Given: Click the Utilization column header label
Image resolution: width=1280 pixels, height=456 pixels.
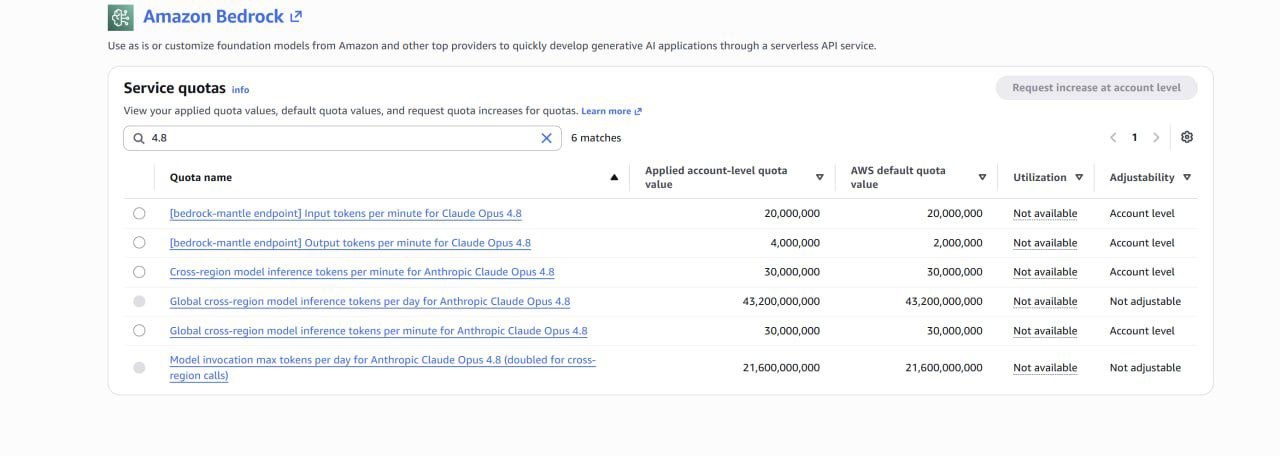Looking at the screenshot, I should [x=1040, y=178].
